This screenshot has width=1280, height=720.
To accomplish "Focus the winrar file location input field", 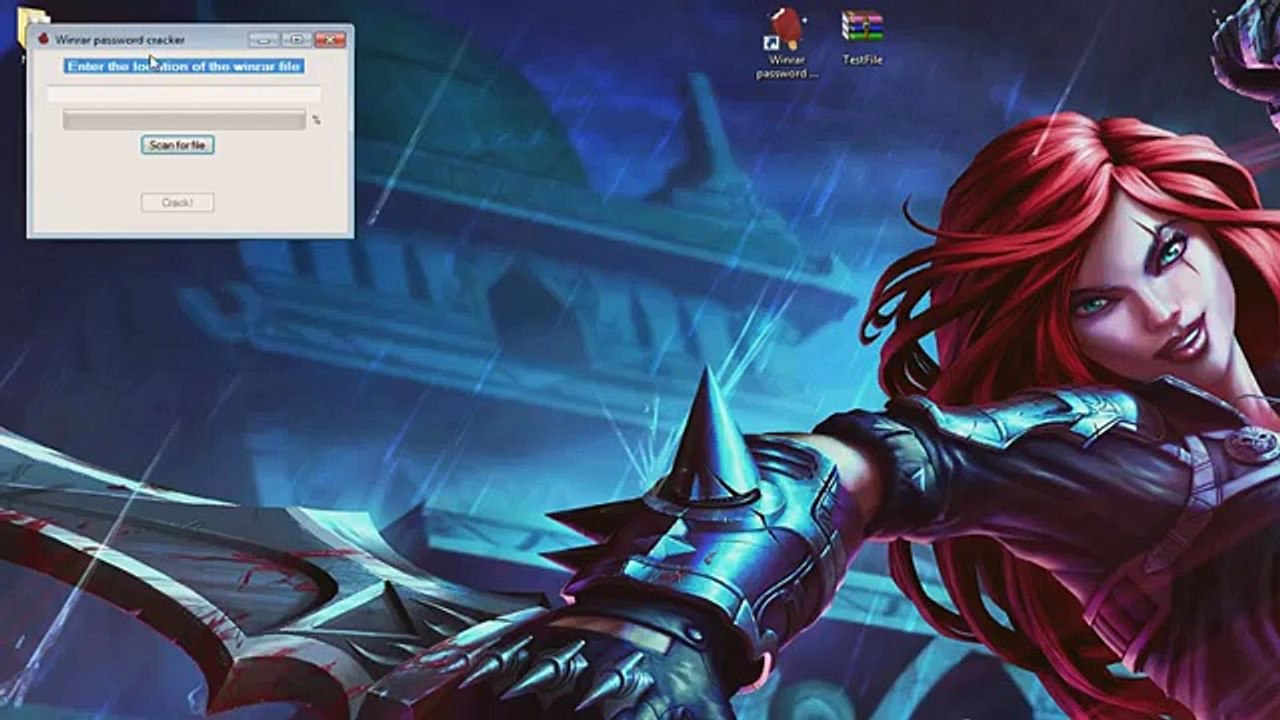I will point(184,94).
